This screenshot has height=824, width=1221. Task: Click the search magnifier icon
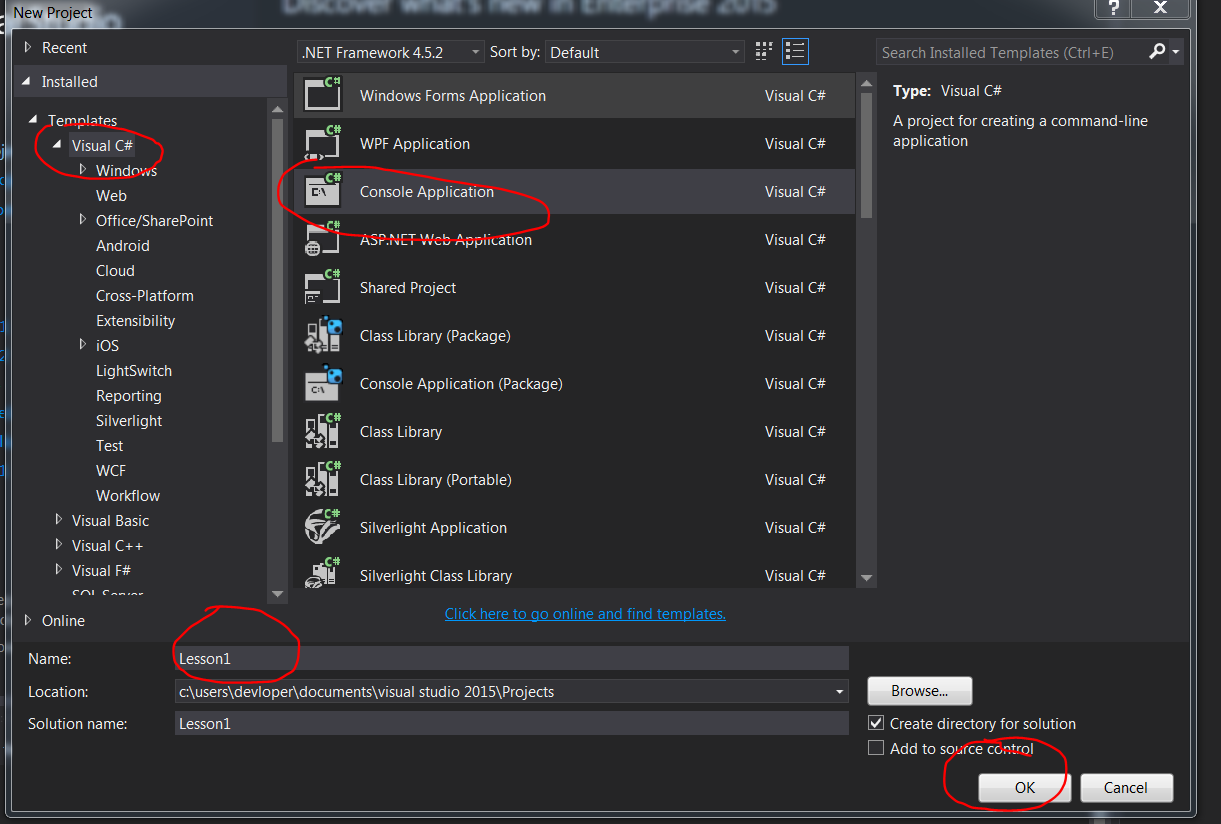(1157, 52)
